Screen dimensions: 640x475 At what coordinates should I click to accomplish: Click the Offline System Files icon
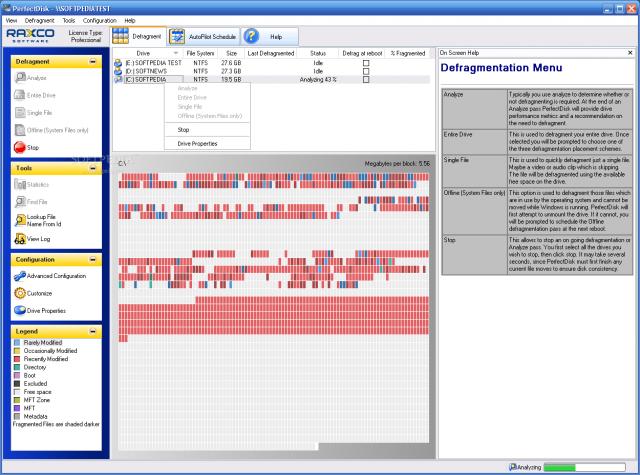pos(20,130)
